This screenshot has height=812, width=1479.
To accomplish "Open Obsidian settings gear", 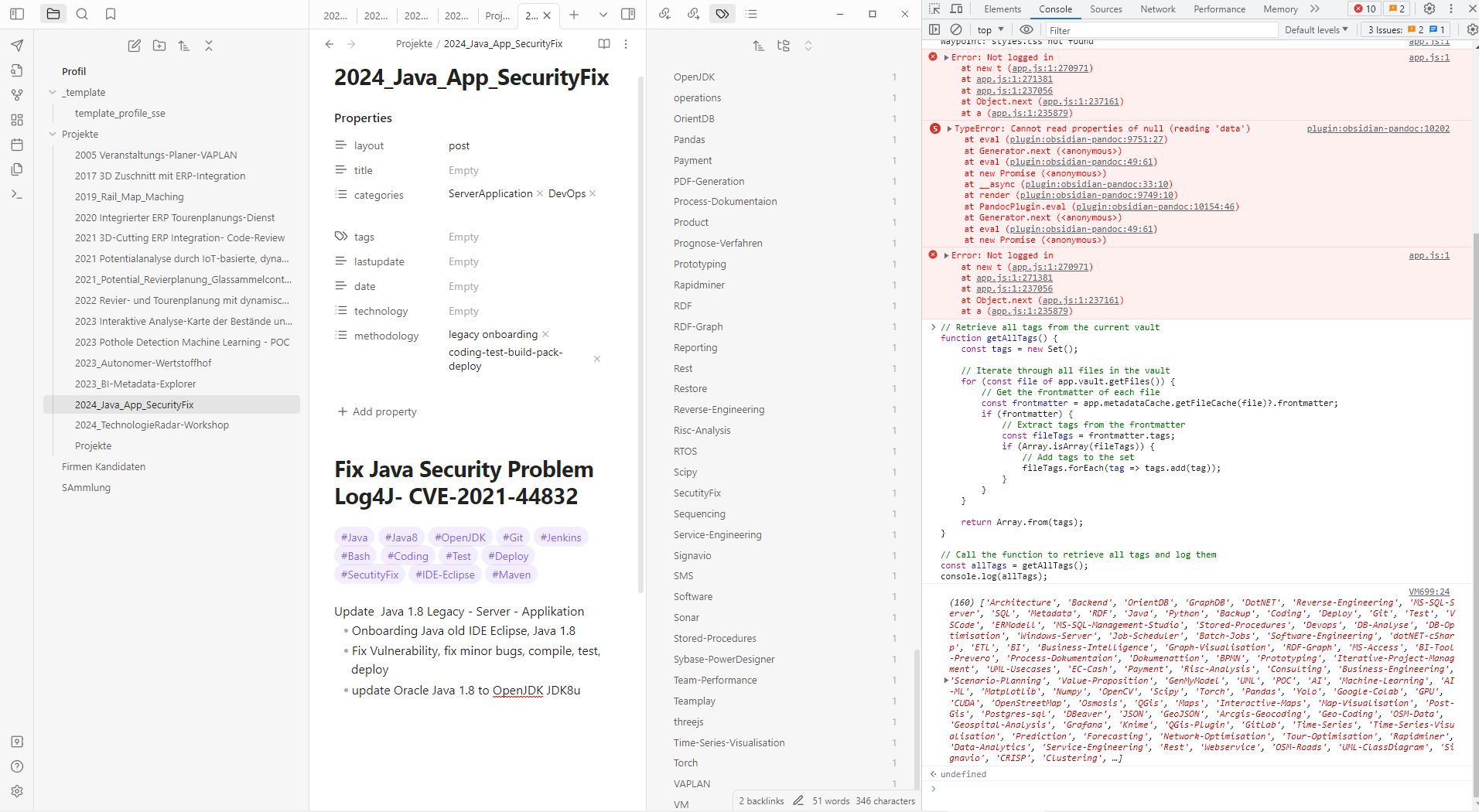I will [x=17, y=791].
